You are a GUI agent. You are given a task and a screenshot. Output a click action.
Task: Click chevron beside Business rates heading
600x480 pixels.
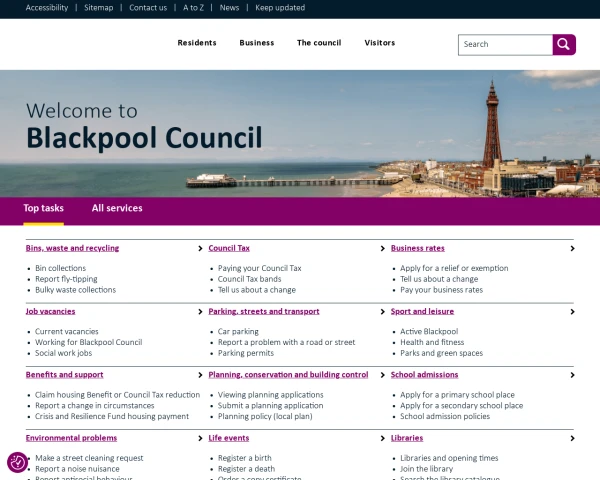pos(572,249)
